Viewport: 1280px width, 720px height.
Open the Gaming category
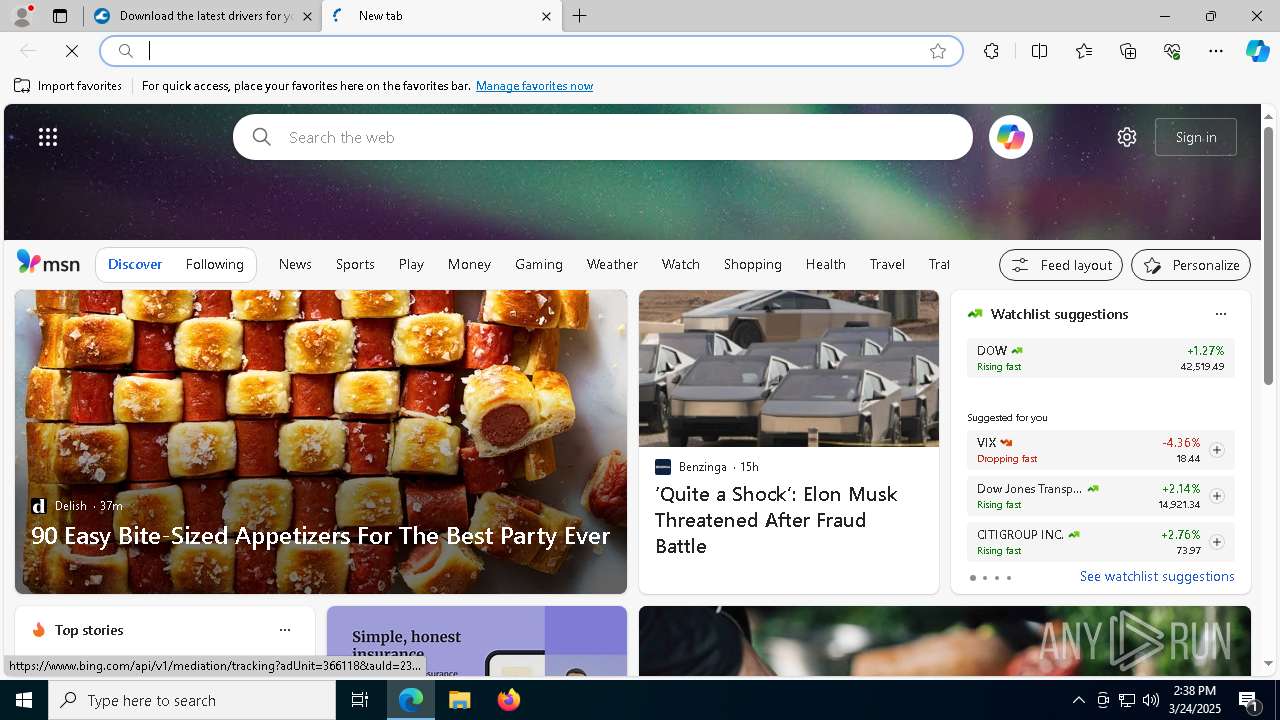tap(539, 264)
